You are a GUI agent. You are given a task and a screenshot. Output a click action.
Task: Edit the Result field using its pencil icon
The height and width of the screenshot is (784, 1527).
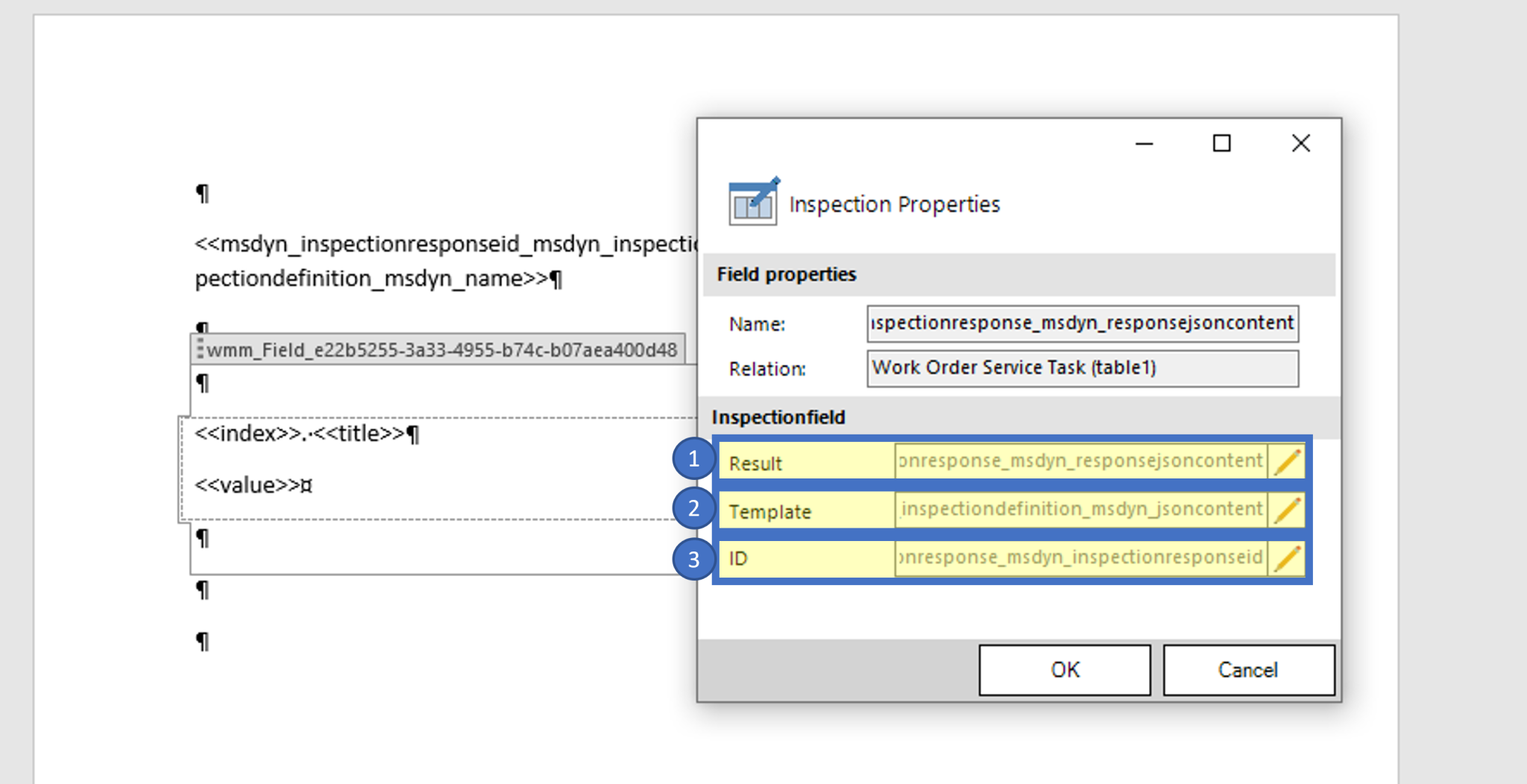[1285, 461]
